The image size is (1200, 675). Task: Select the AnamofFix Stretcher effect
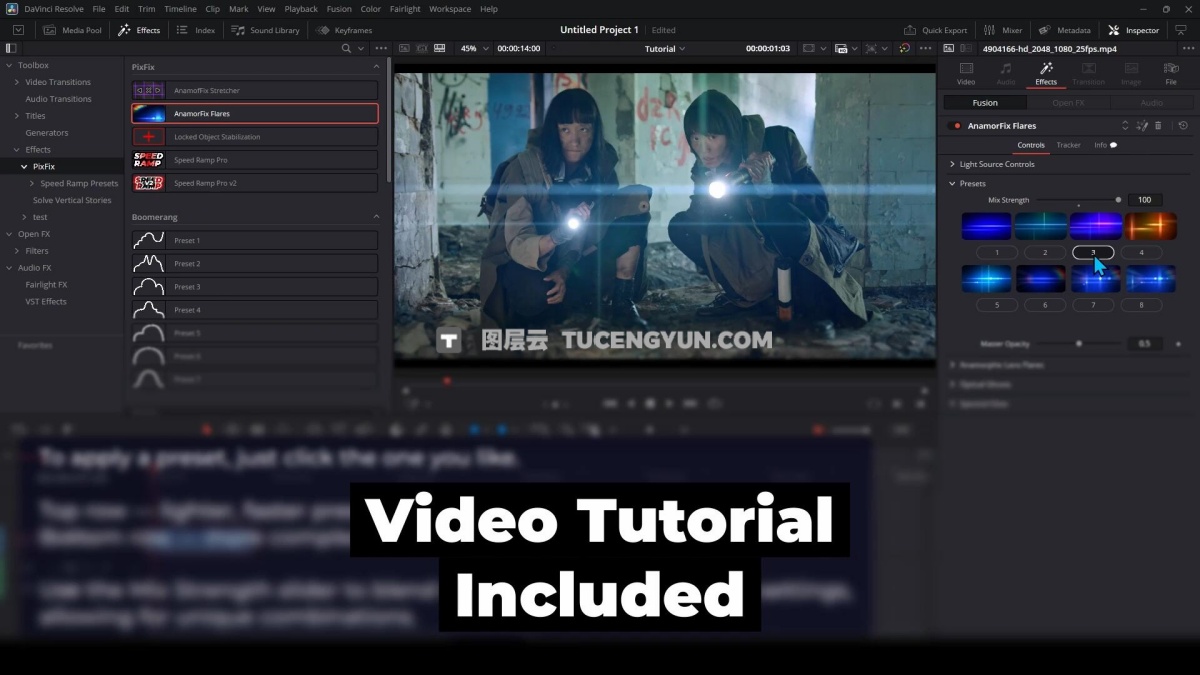pos(255,90)
